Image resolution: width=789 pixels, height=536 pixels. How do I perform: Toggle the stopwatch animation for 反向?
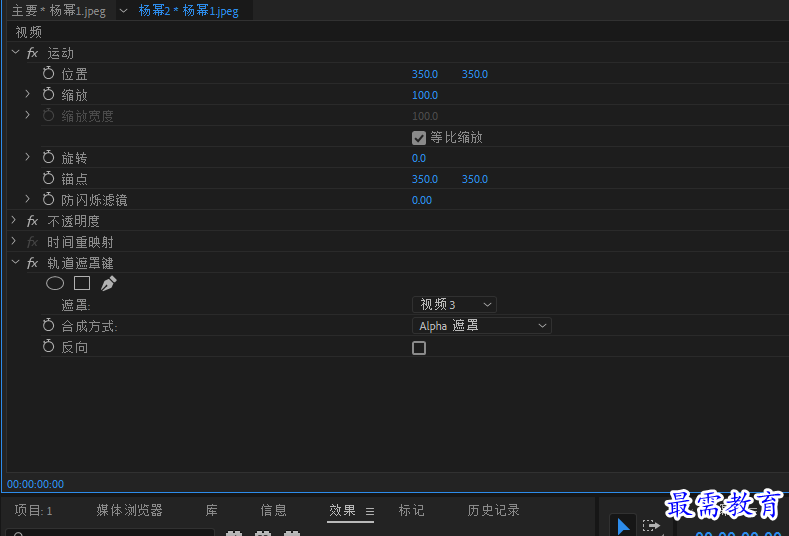(48, 346)
